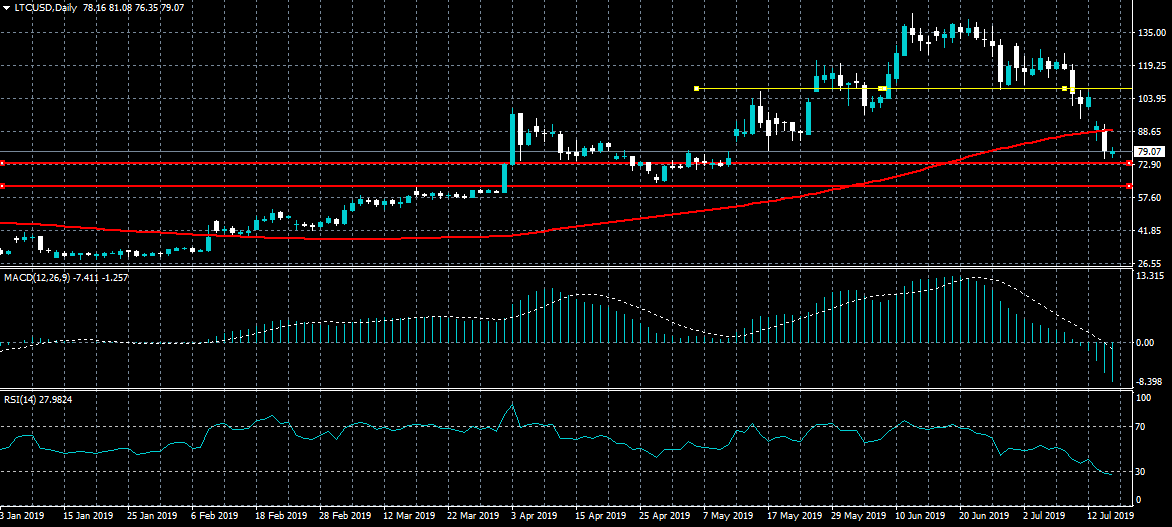Click the RSI scale value 70
This screenshot has height=527, width=1172.
[1141, 428]
